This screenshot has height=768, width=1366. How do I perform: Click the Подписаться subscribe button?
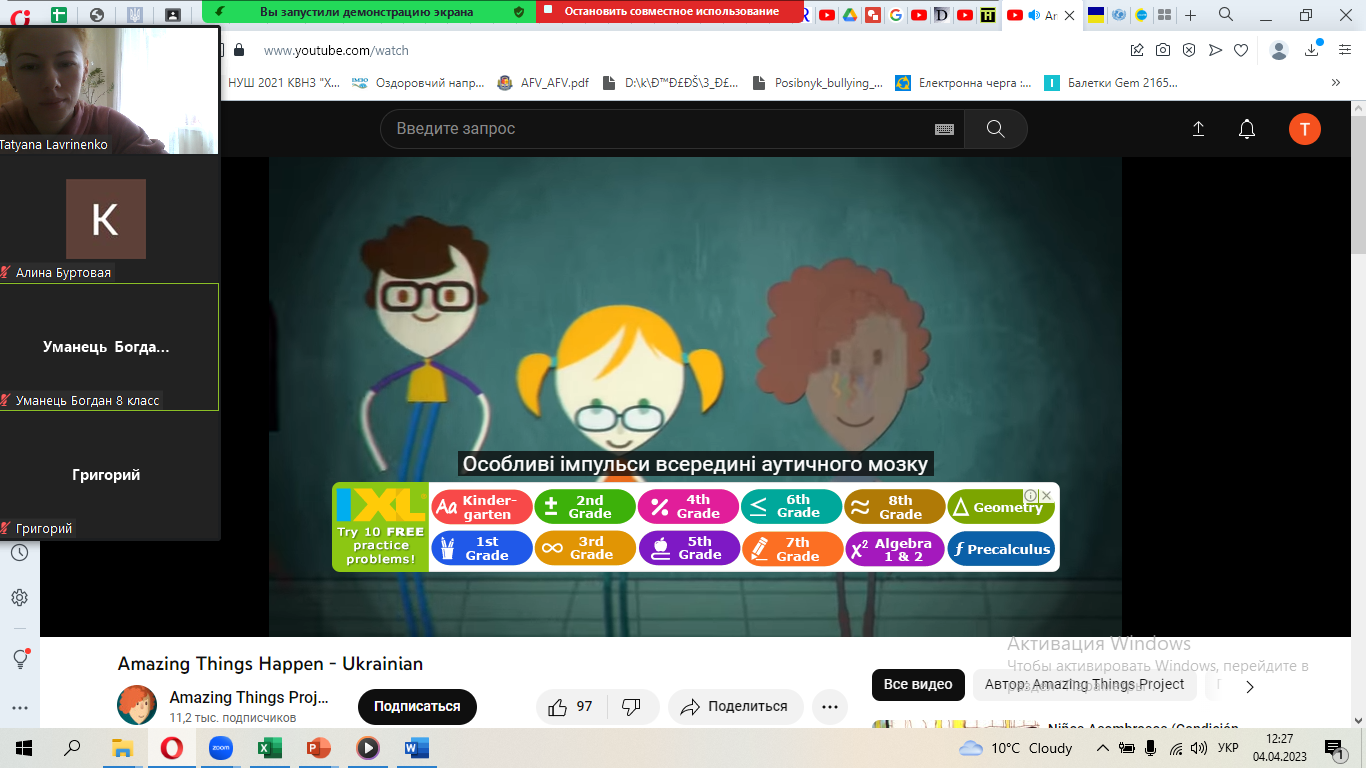(417, 707)
